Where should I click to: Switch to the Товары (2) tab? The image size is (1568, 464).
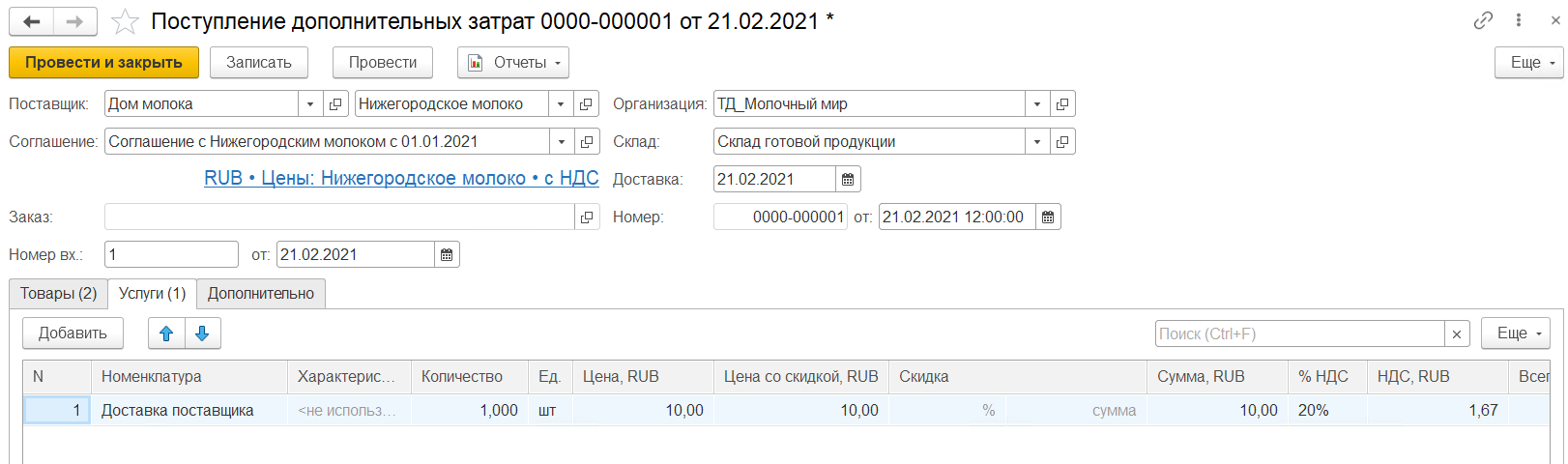(58, 293)
